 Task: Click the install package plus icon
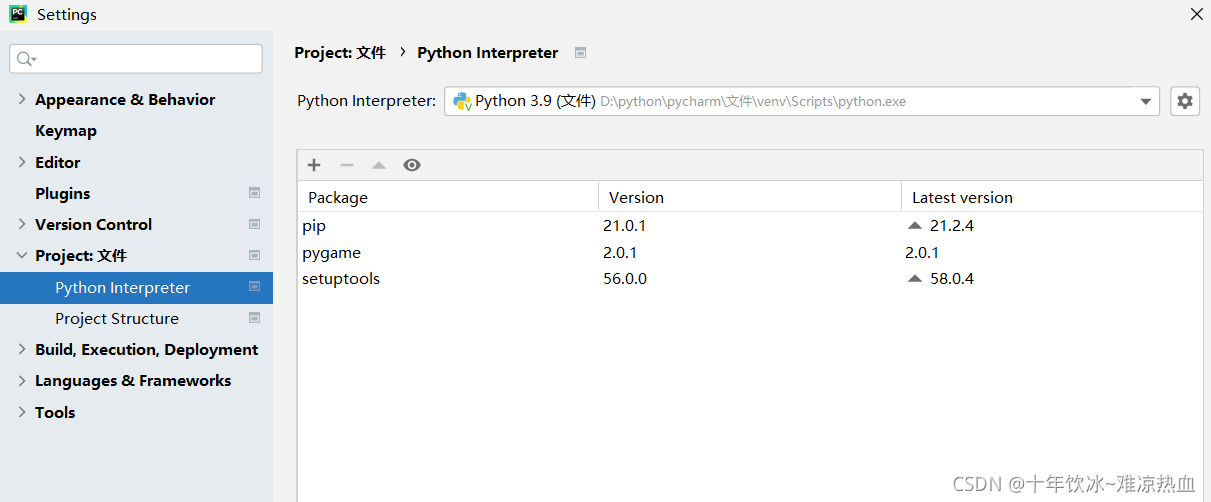[314, 165]
